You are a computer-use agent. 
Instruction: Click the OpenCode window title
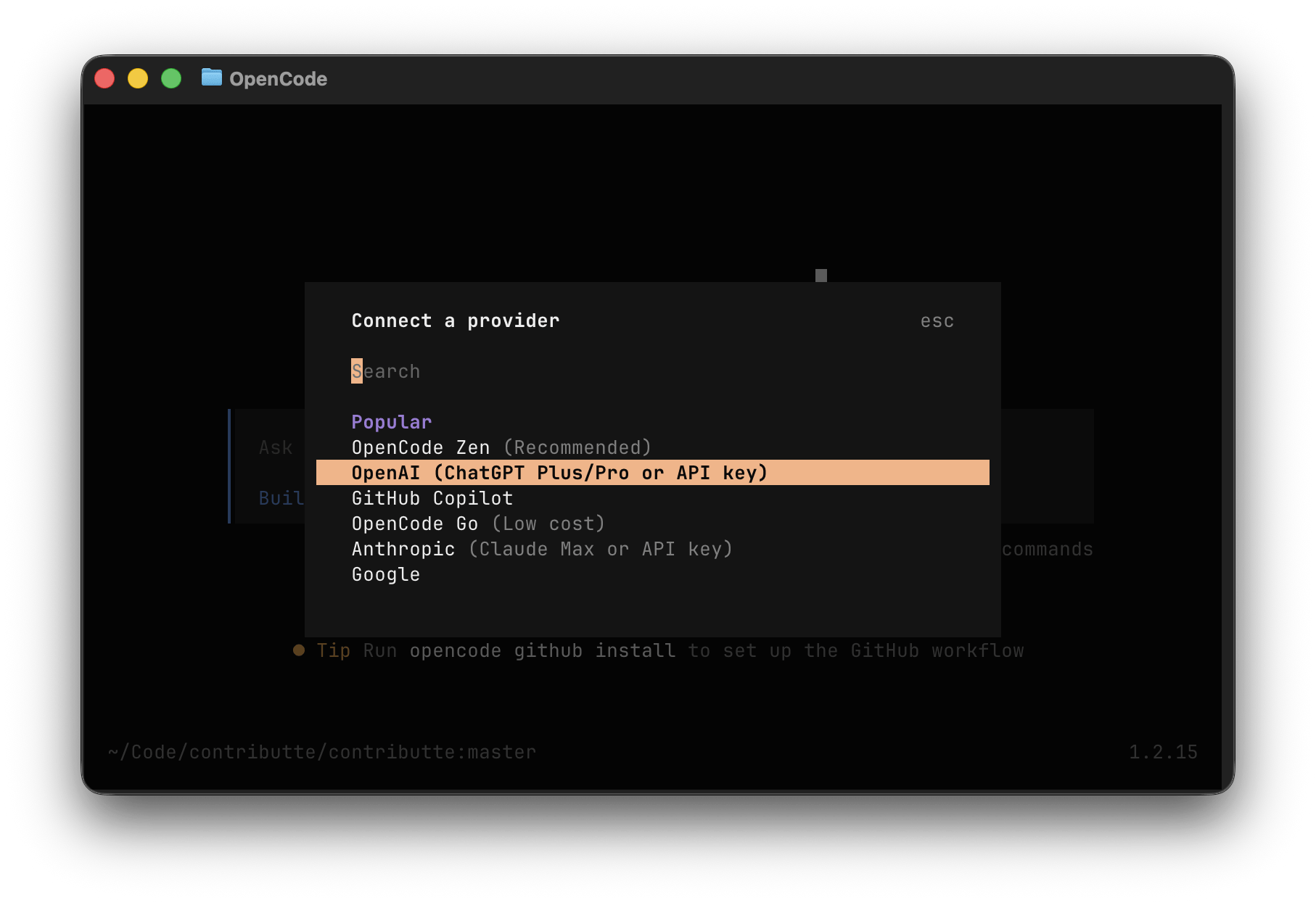pyautogui.click(x=279, y=78)
